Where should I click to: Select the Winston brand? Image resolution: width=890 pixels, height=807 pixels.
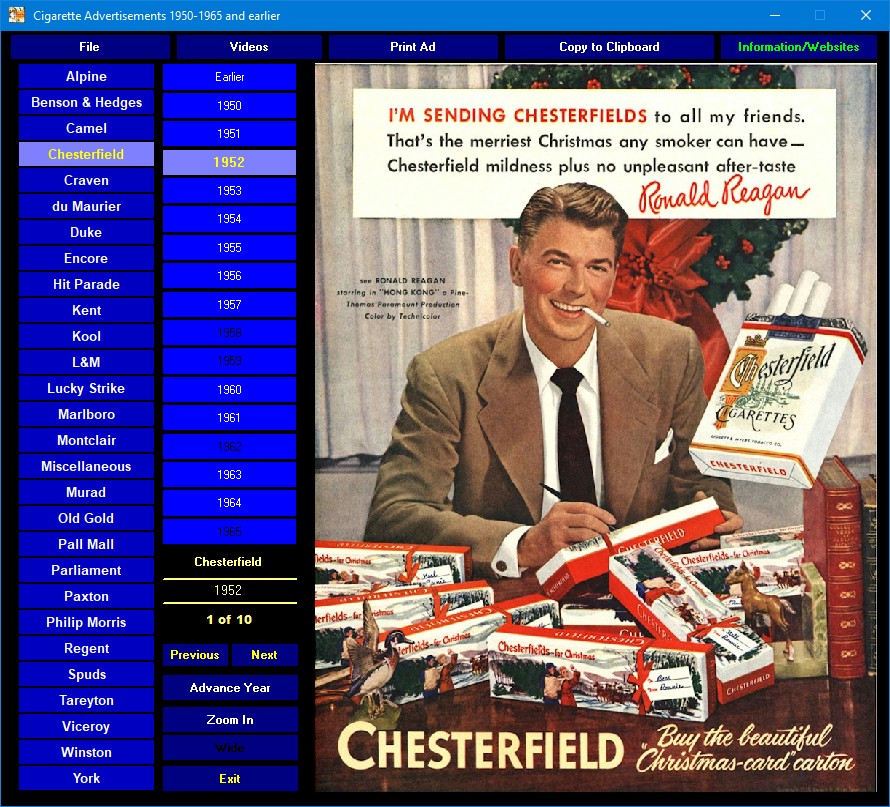coord(86,752)
